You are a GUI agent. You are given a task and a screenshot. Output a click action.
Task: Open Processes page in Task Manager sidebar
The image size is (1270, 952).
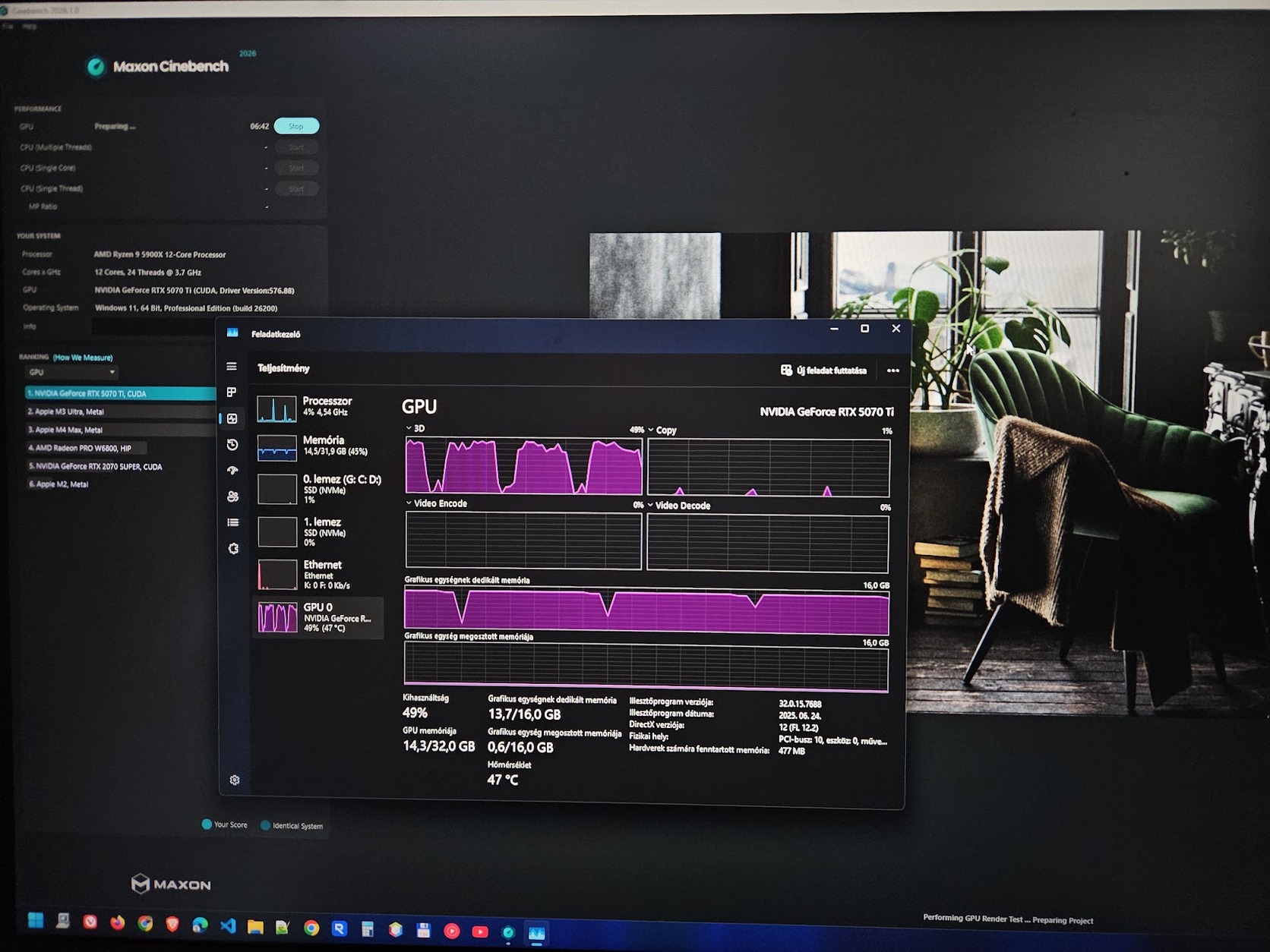click(232, 392)
